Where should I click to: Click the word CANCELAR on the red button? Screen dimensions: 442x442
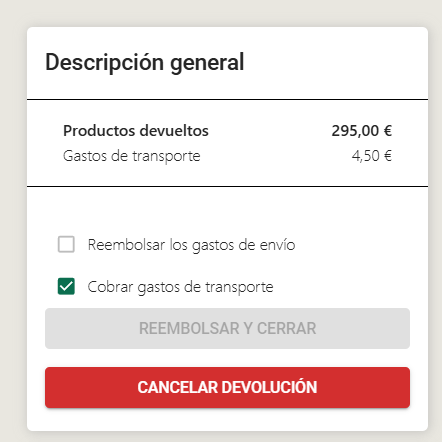coord(177,387)
